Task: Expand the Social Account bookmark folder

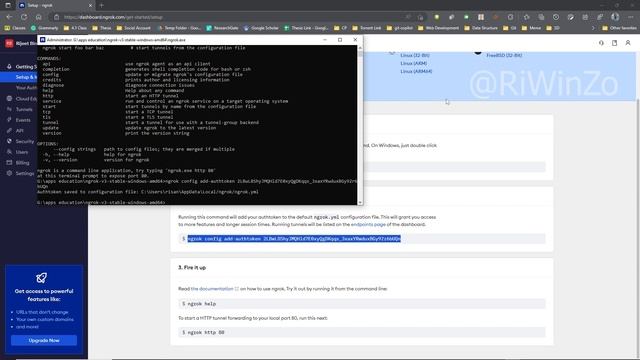Action: [x=134, y=28]
